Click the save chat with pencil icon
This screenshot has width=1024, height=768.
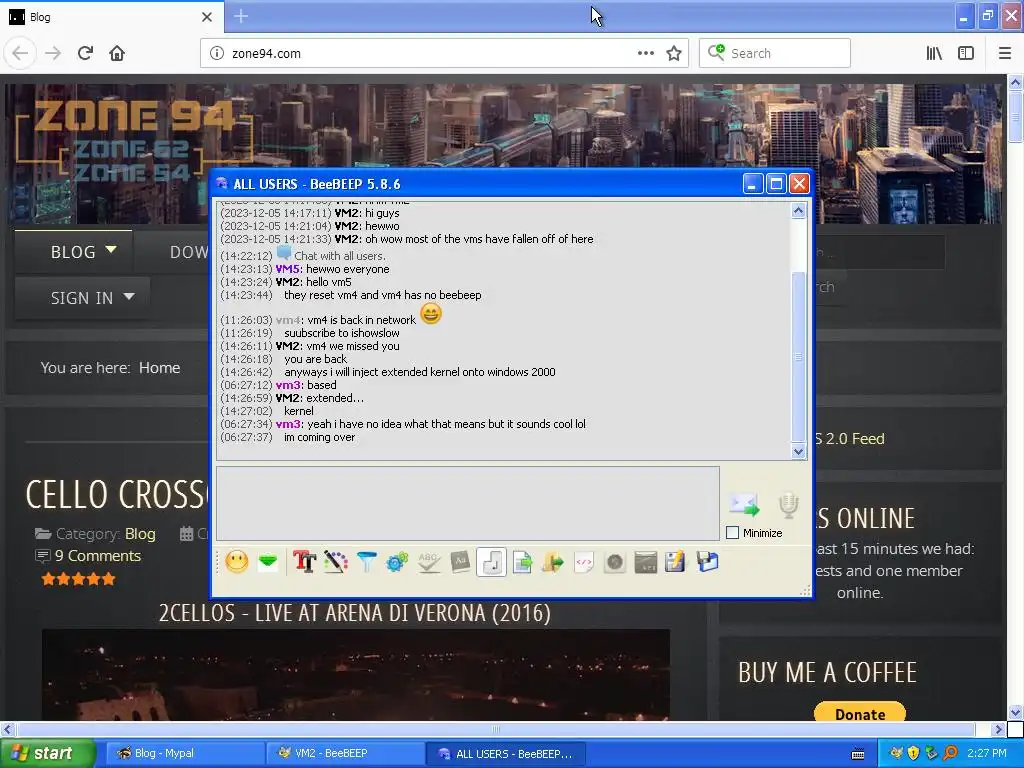click(x=675, y=562)
